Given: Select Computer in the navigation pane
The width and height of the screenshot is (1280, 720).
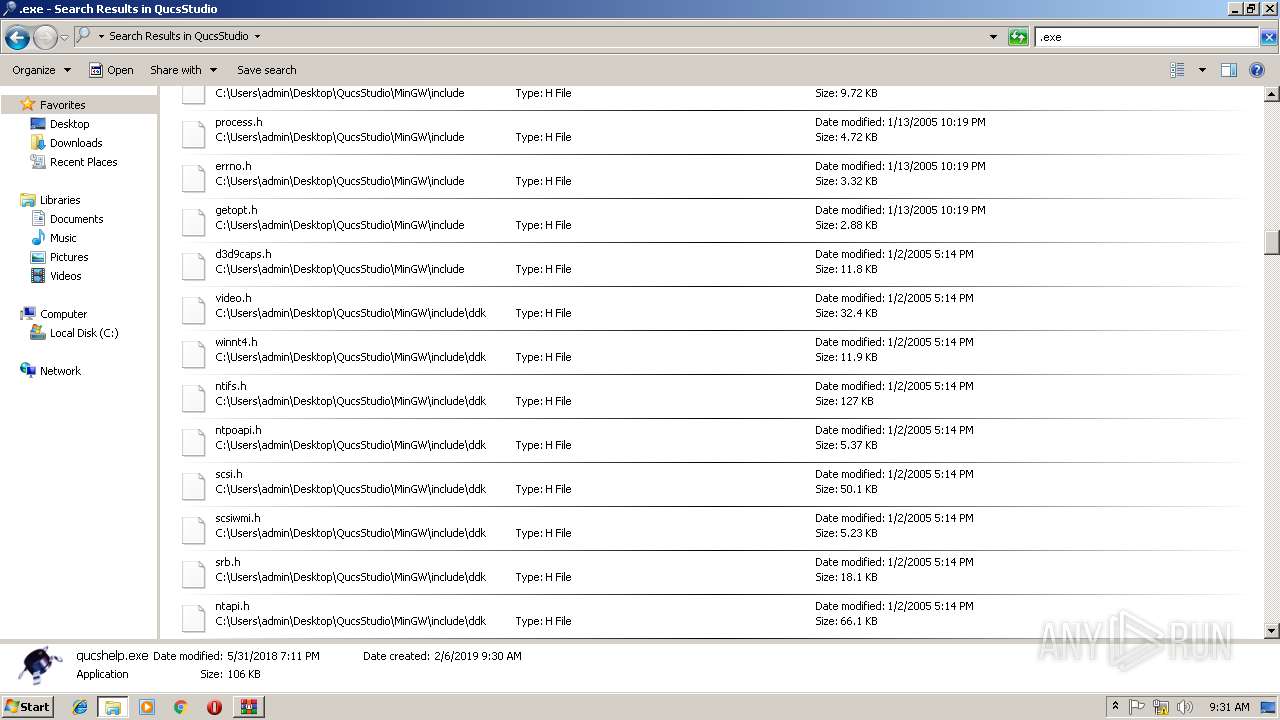Looking at the screenshot, I should [63, 314].
